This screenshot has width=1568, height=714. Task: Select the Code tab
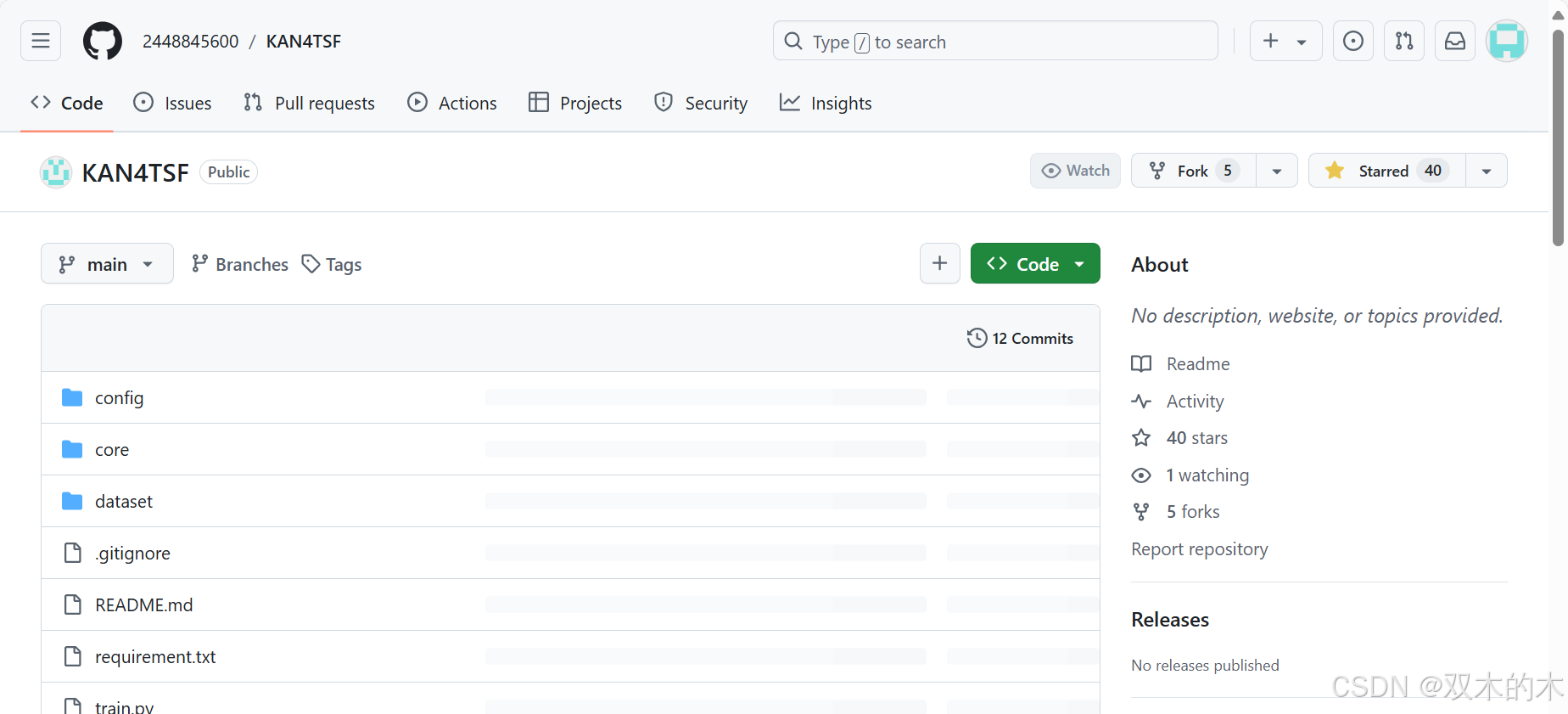[x=67, y=103]
